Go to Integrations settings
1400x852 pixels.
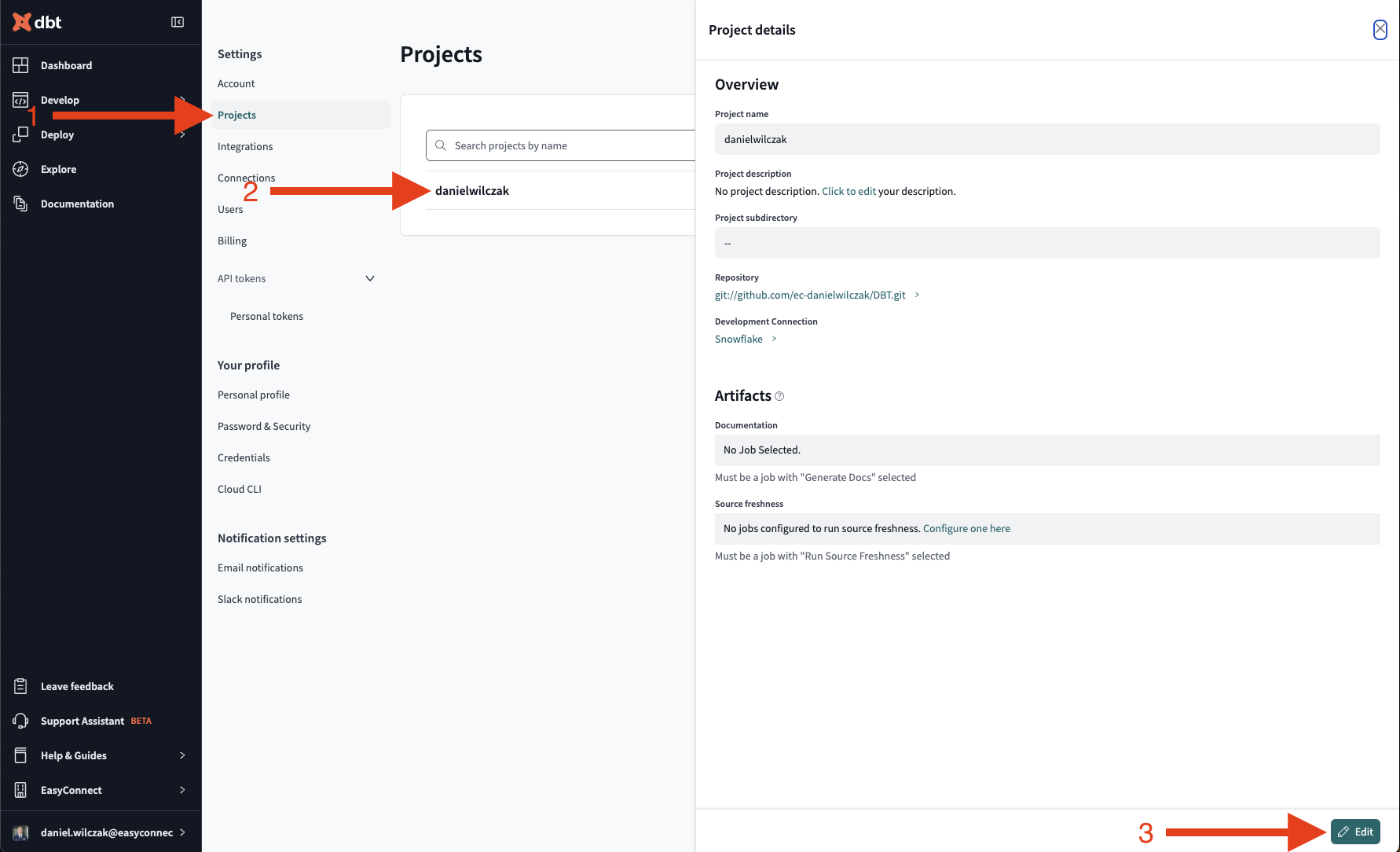click(x=245, y=146)
